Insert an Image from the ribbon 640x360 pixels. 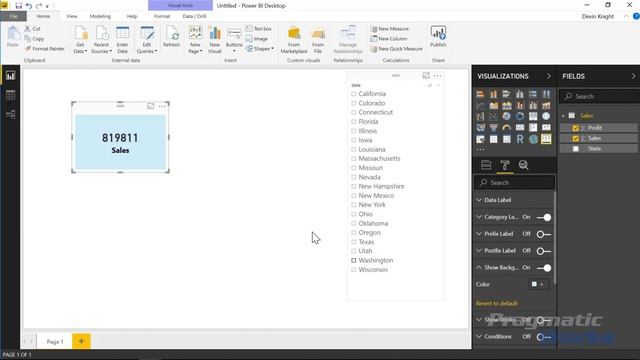[x=257, y=39]
